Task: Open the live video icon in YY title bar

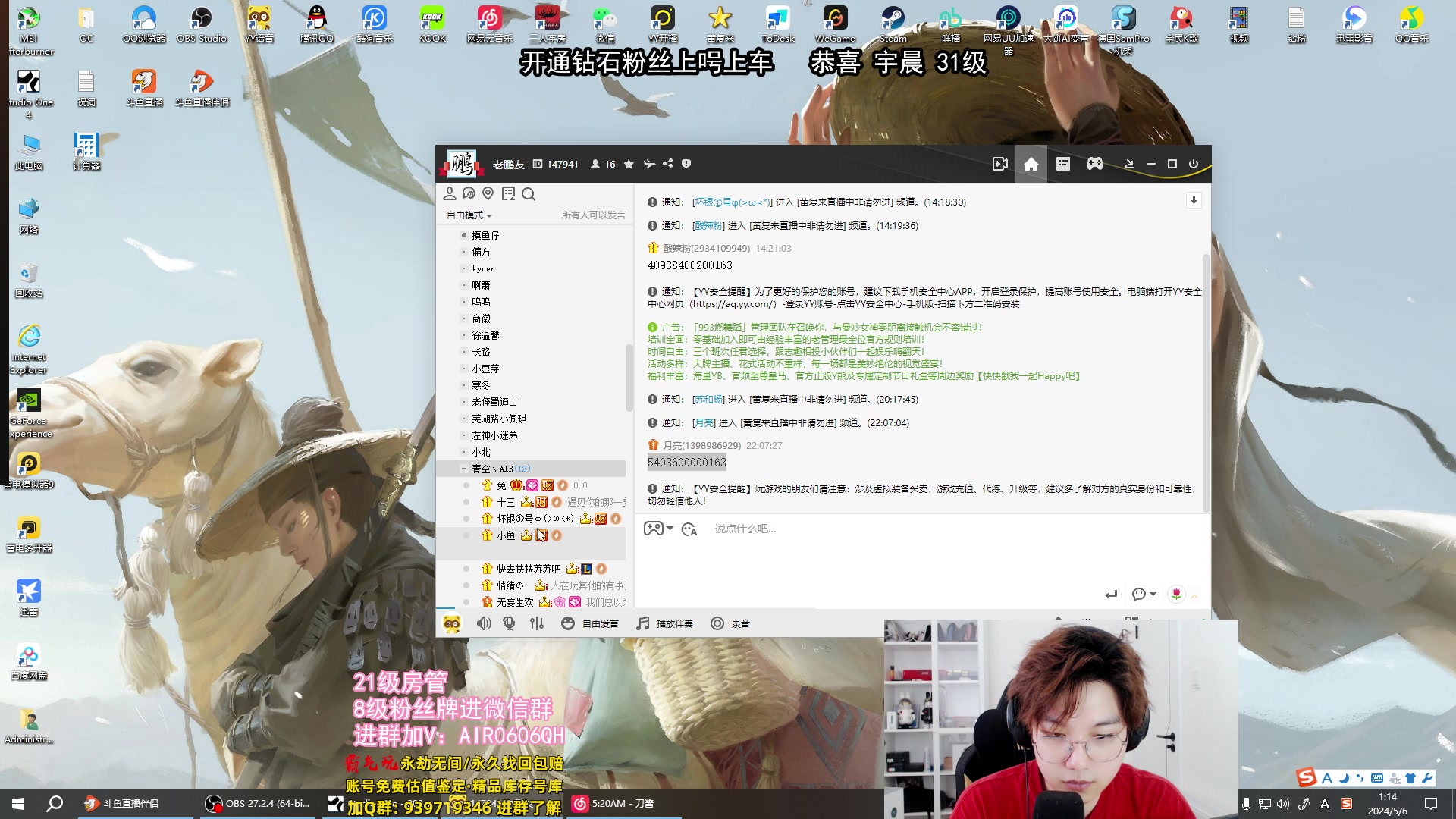Action: [999, 164]
